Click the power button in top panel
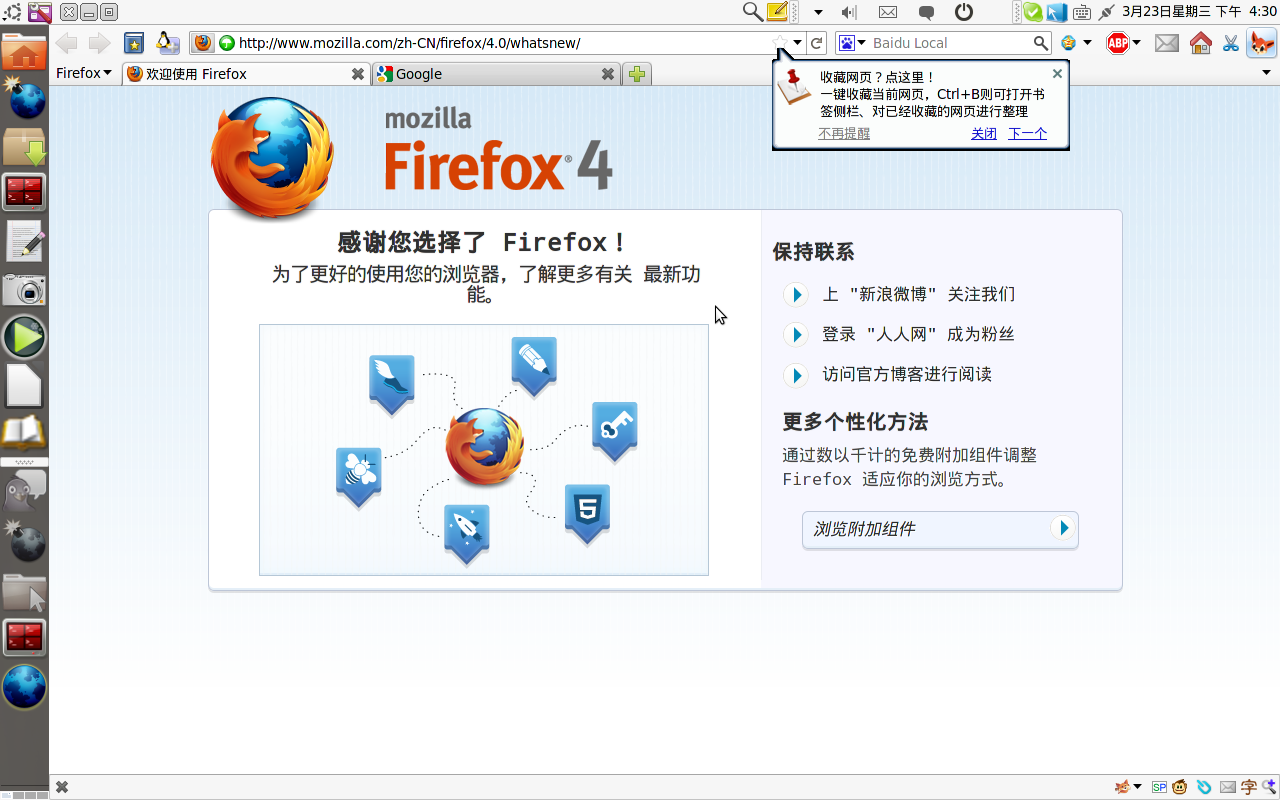The image size is (1280, 800). (964, 12)
